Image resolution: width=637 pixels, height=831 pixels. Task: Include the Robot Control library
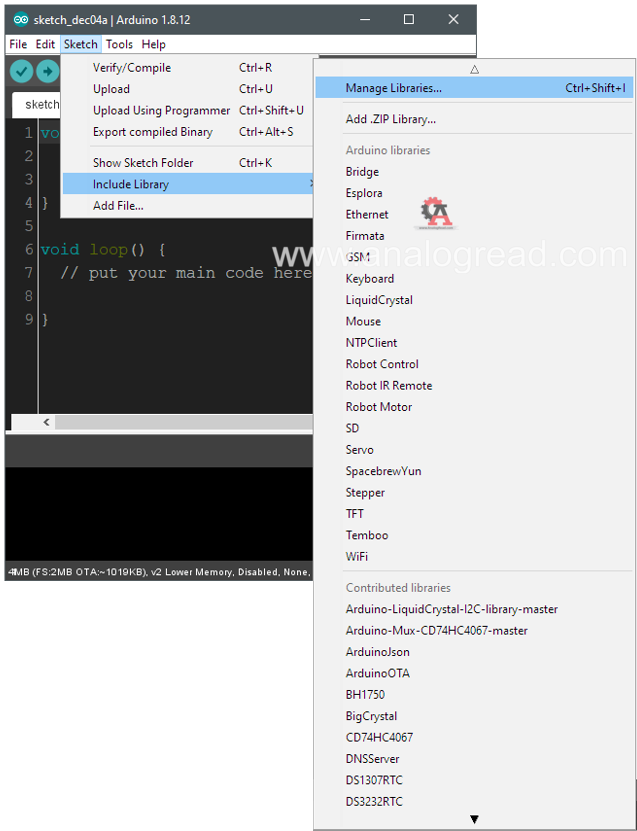point(474,364)
